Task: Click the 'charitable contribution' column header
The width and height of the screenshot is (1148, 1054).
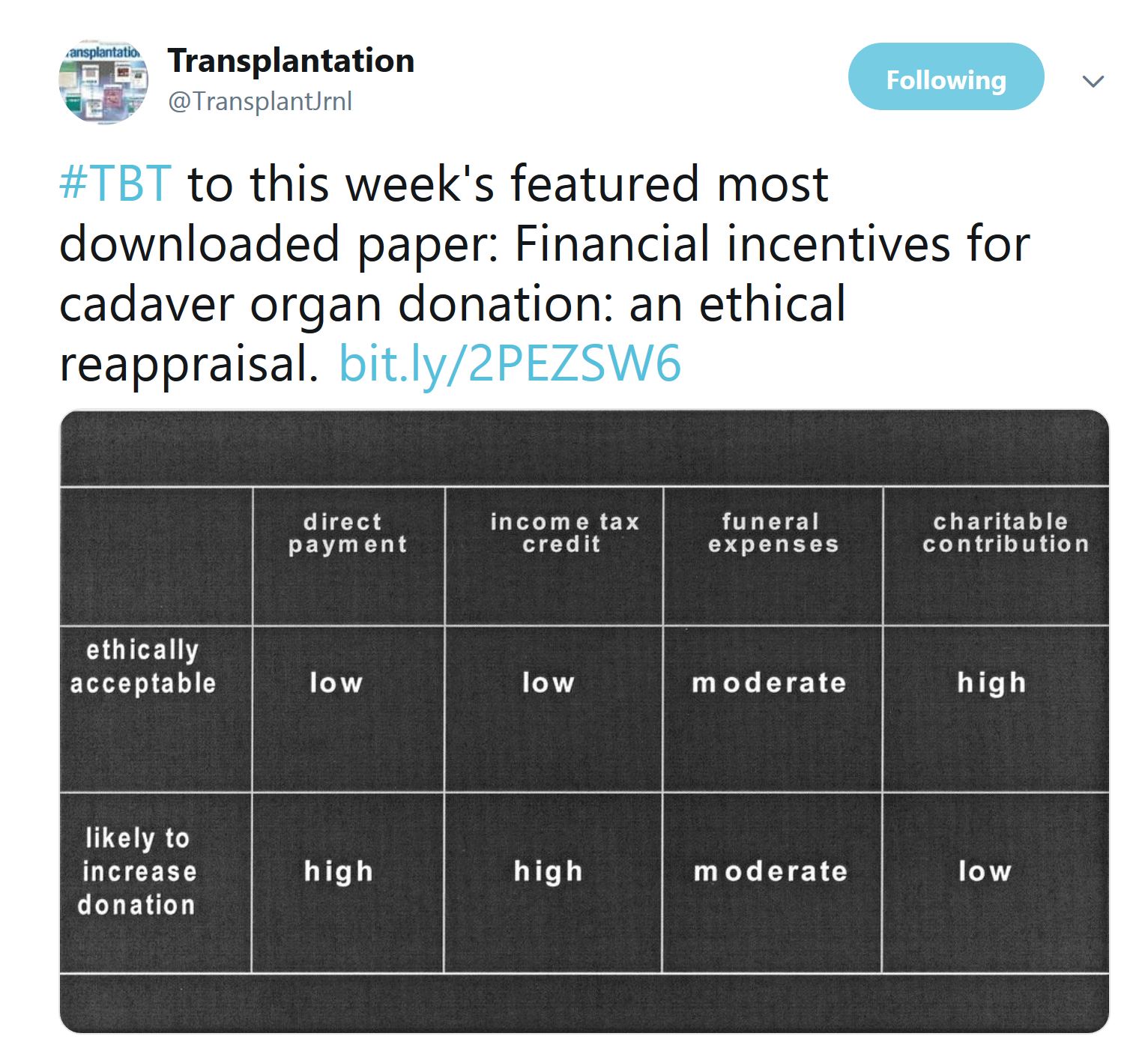Action: (1005, 533)
